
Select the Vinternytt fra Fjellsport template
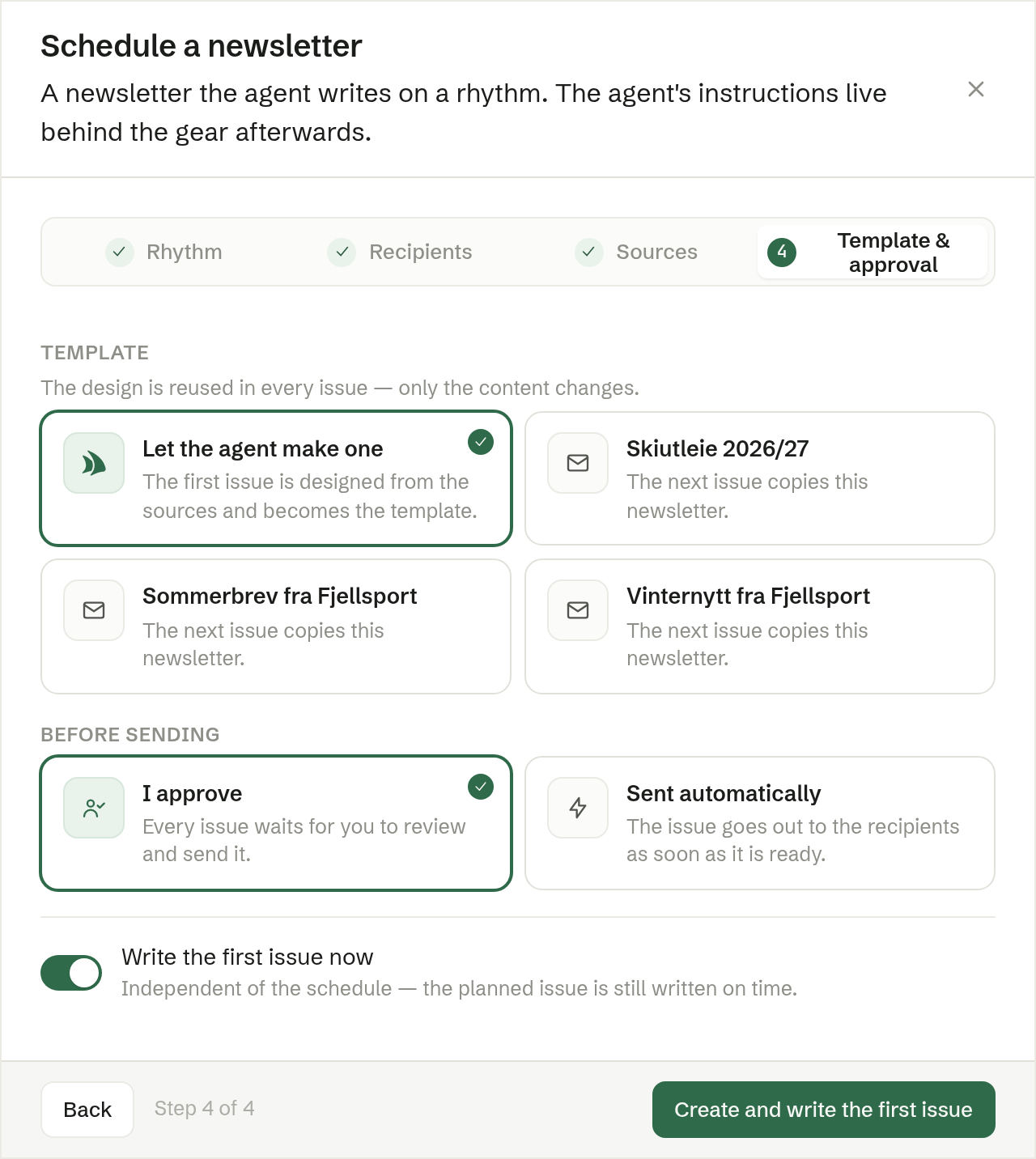[x=760, y=626]
